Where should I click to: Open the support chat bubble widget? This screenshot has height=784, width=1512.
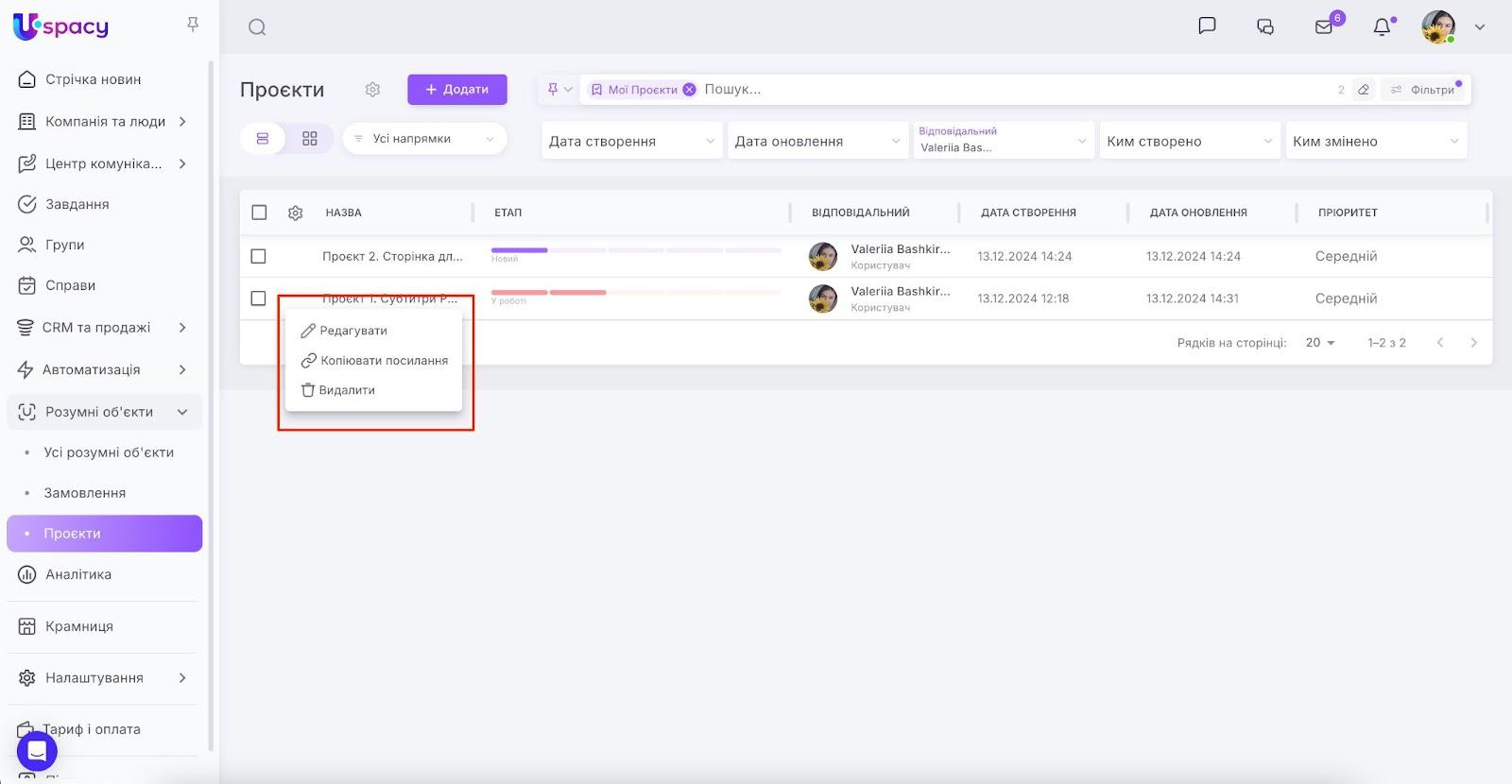[37, 751]
